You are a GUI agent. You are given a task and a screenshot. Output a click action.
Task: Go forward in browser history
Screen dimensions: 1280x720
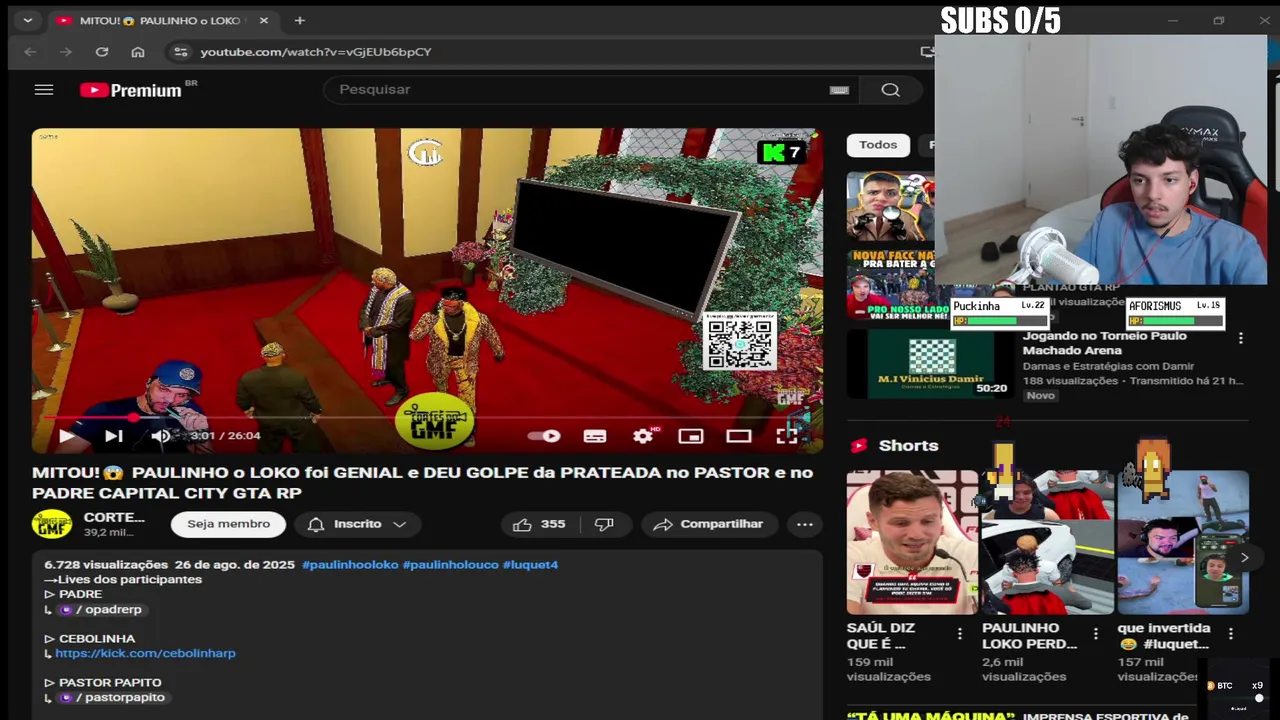[x=66, y=52]
